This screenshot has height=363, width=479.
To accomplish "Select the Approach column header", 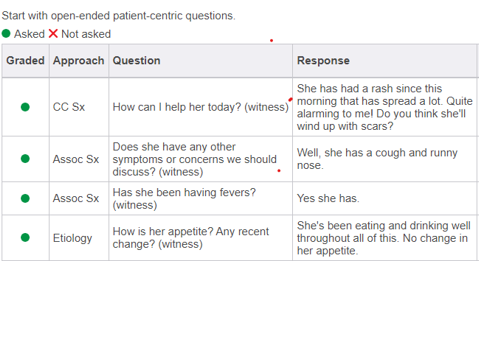I will [79, 60].
